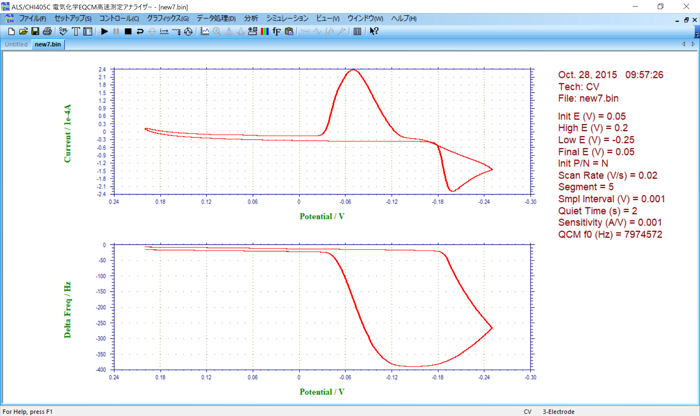Open the ウインドウ (Window) menu

(x=365, y=18)
